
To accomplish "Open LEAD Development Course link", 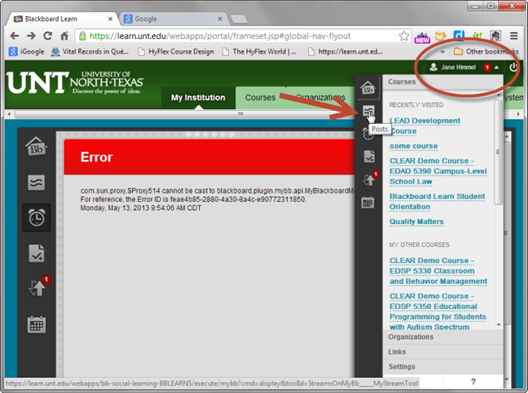I will click(425, 126).
